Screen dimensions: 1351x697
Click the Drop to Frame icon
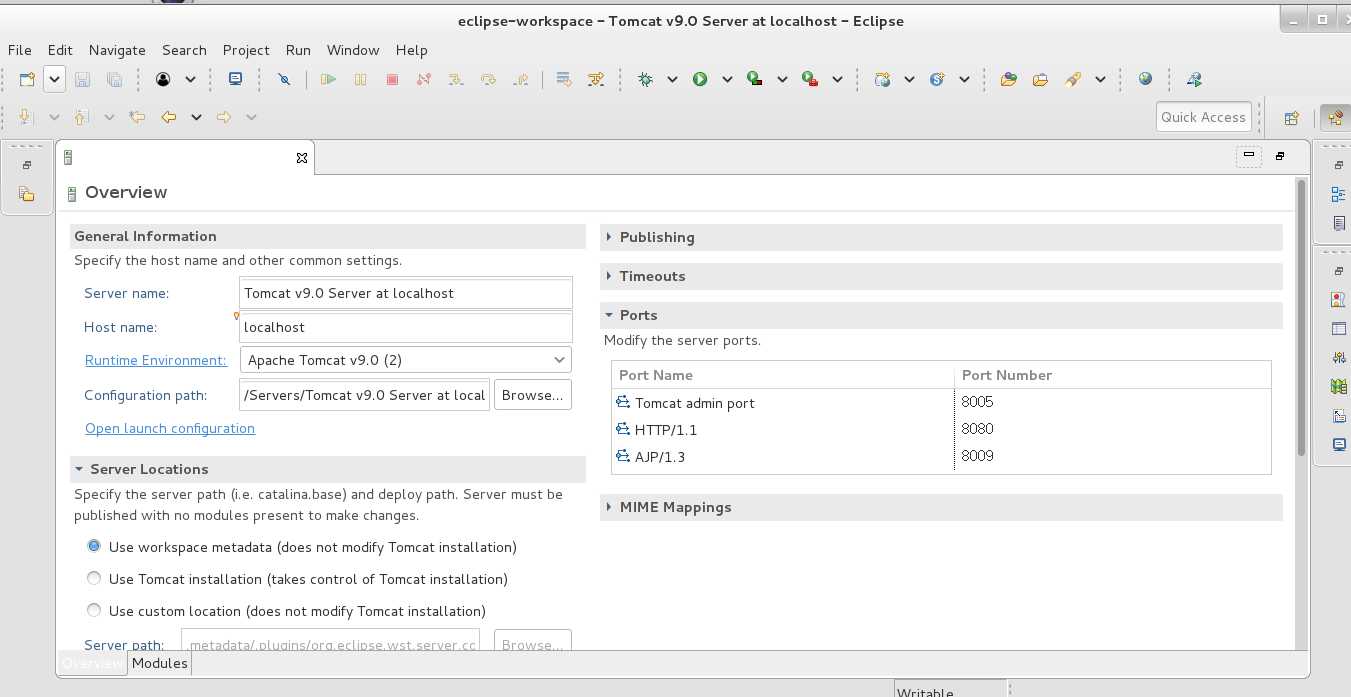[x=564, y=79]
